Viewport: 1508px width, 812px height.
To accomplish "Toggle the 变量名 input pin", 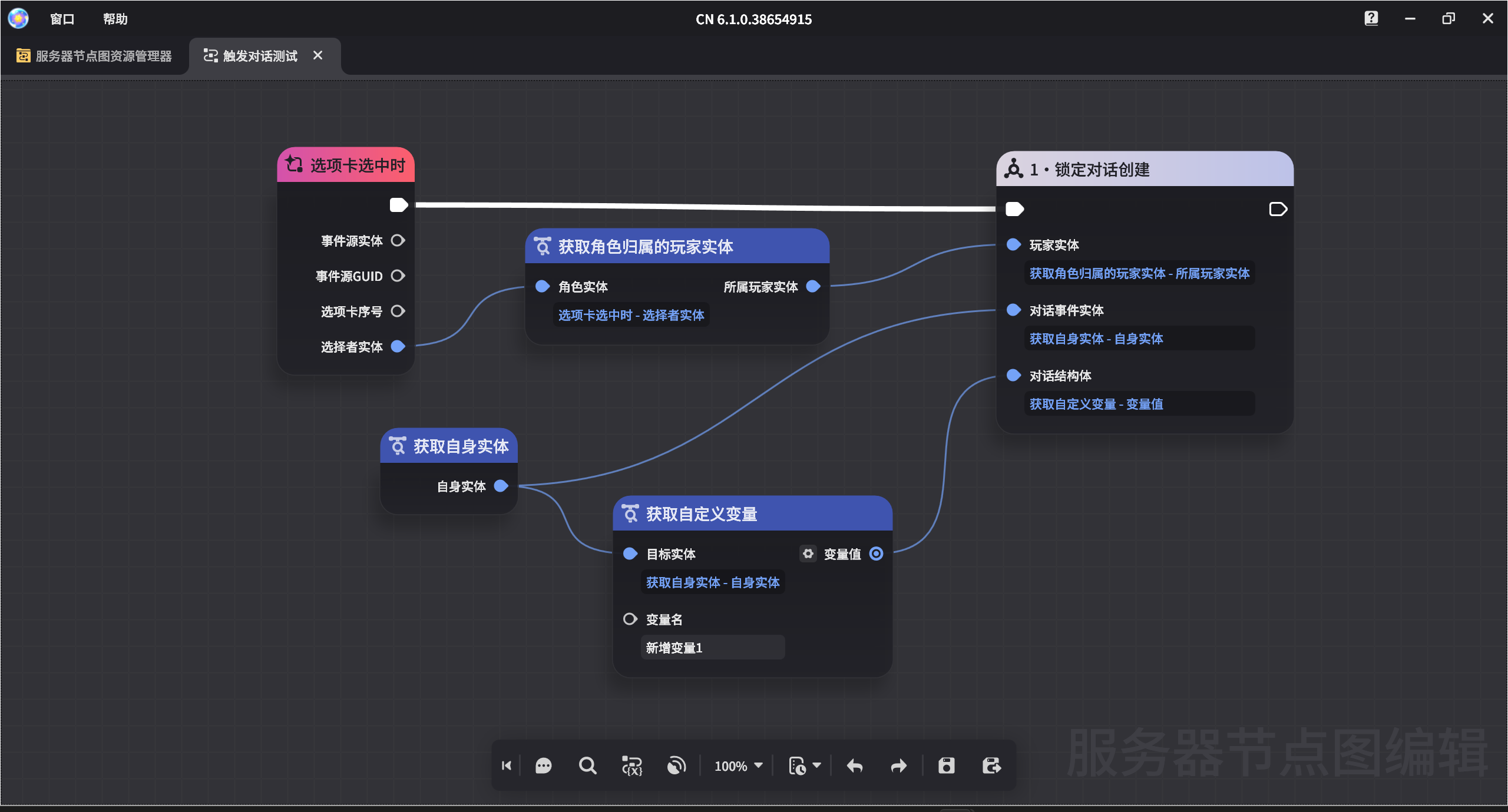I will (630, 619).
